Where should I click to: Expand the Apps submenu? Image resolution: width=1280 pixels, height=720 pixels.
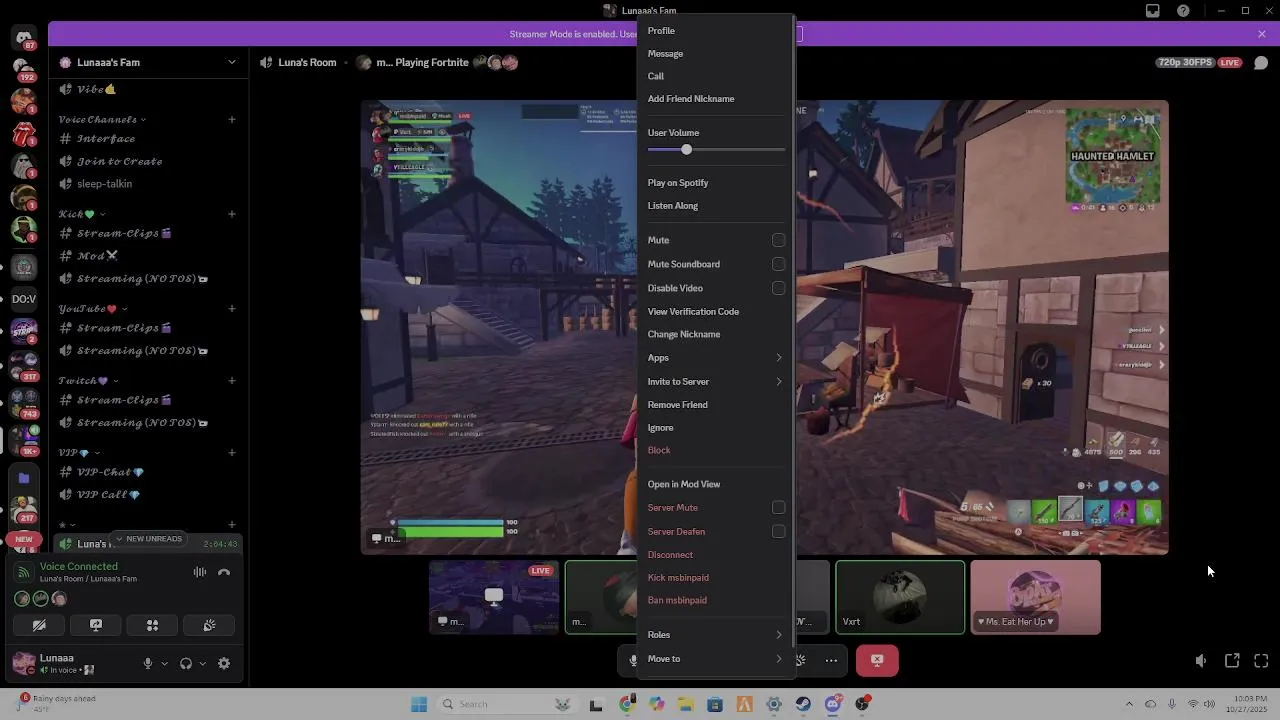(x=715, y=358)
